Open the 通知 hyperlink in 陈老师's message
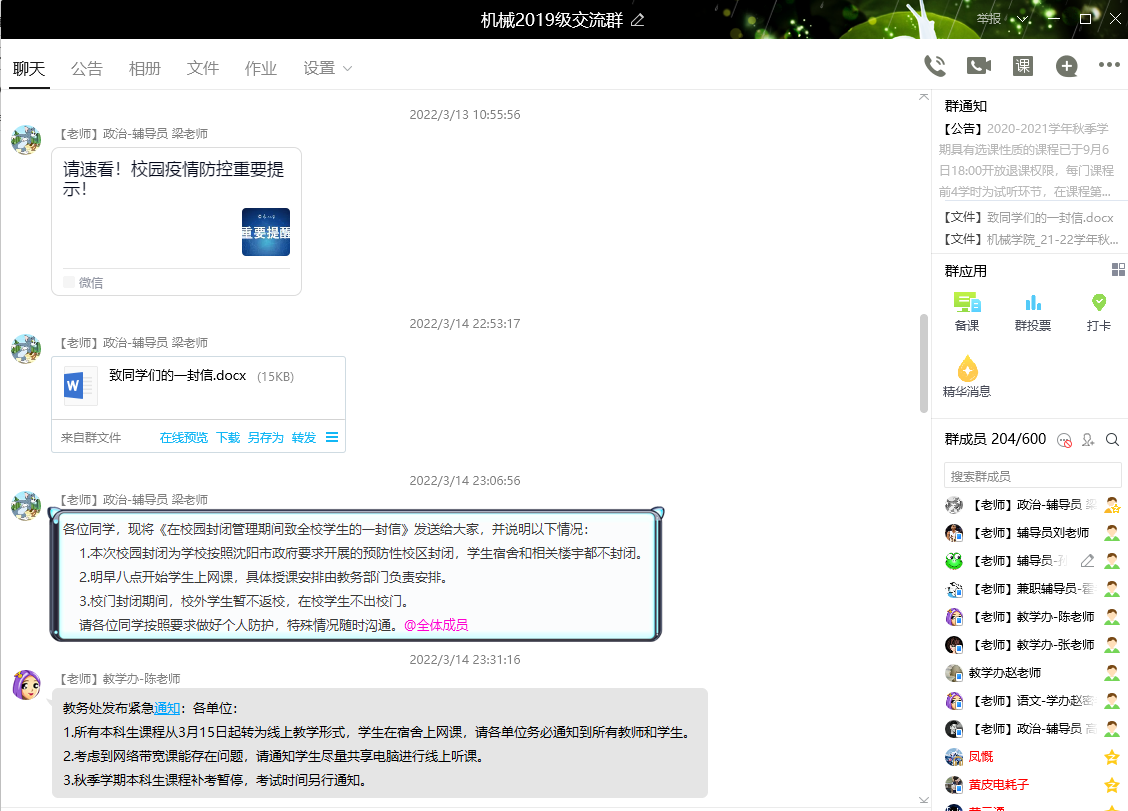This screenshot has height=811, width=1128. coord(167,708)
